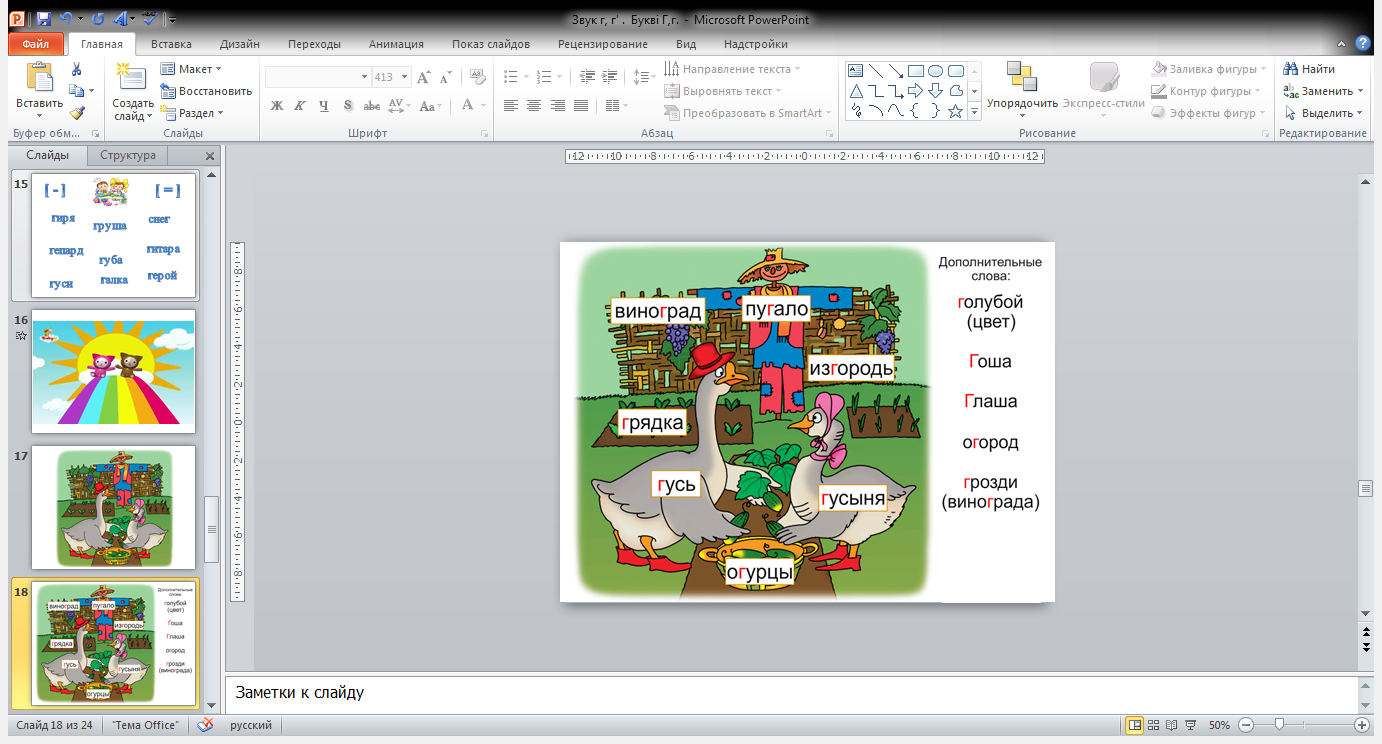Switch to Slide Sorter view
Screen dimensions: 1382x744
(1153, 725)
